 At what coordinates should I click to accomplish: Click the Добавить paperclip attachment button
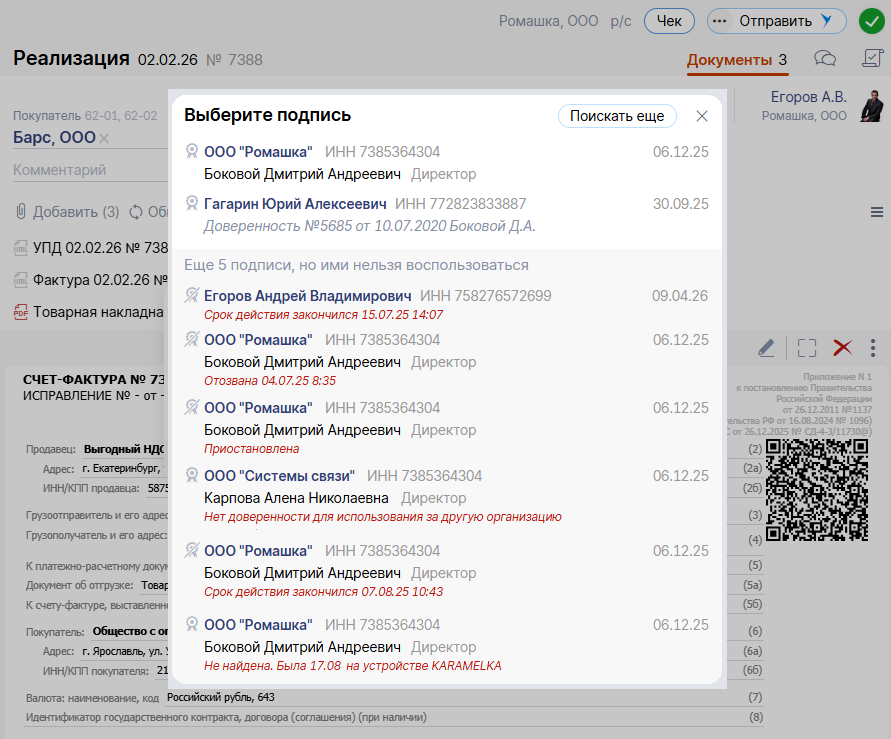pyautogui.click(x=66, y=212)
